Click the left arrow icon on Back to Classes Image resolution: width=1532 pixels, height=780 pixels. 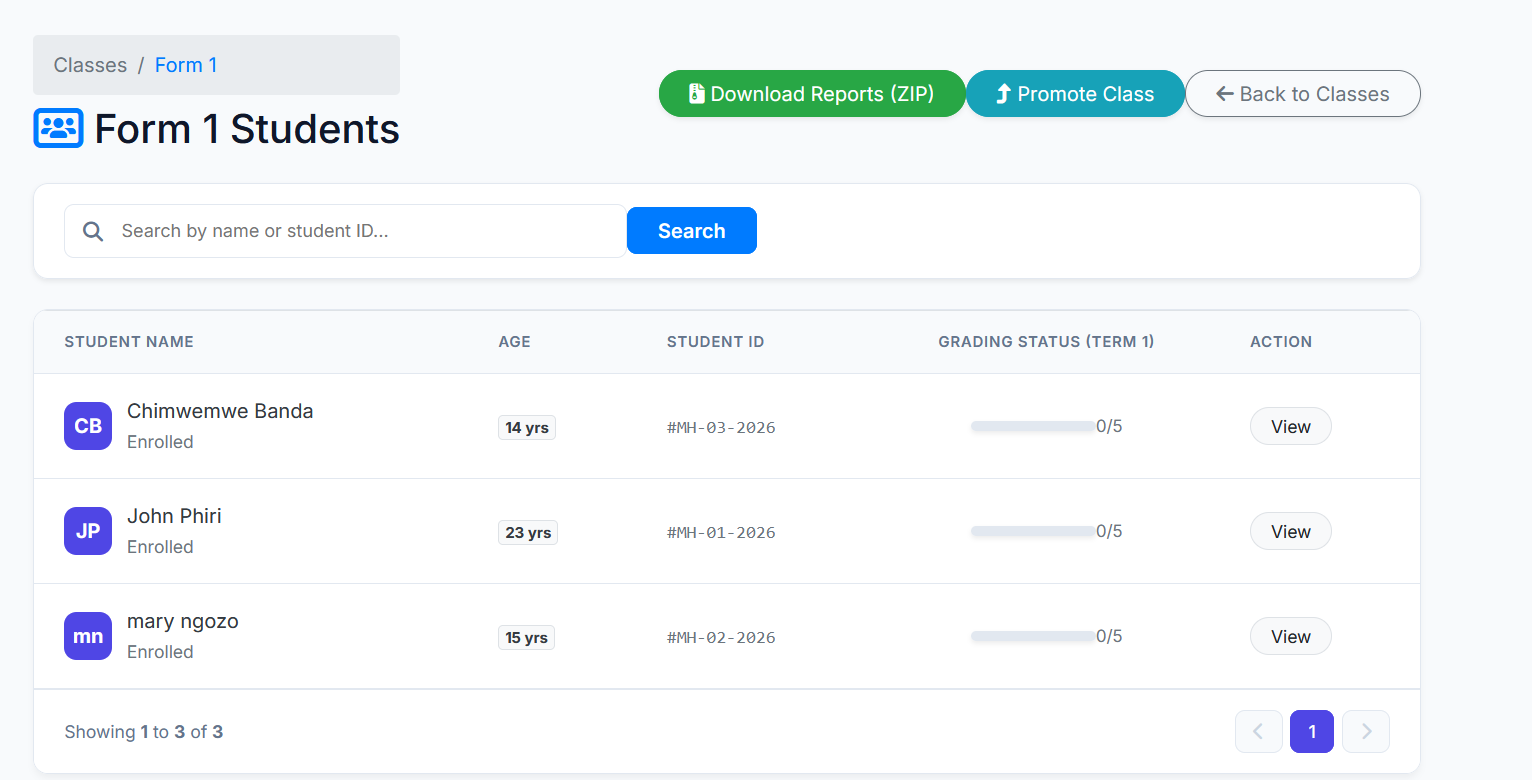click(1224, 94)
